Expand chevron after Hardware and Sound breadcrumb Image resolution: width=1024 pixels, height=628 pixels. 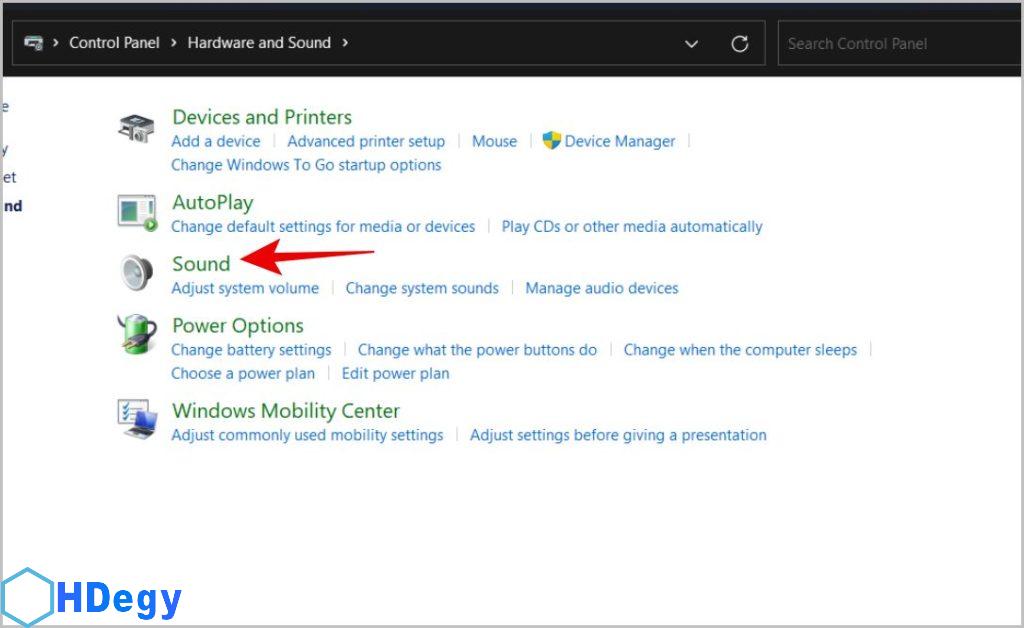point(346,43)
